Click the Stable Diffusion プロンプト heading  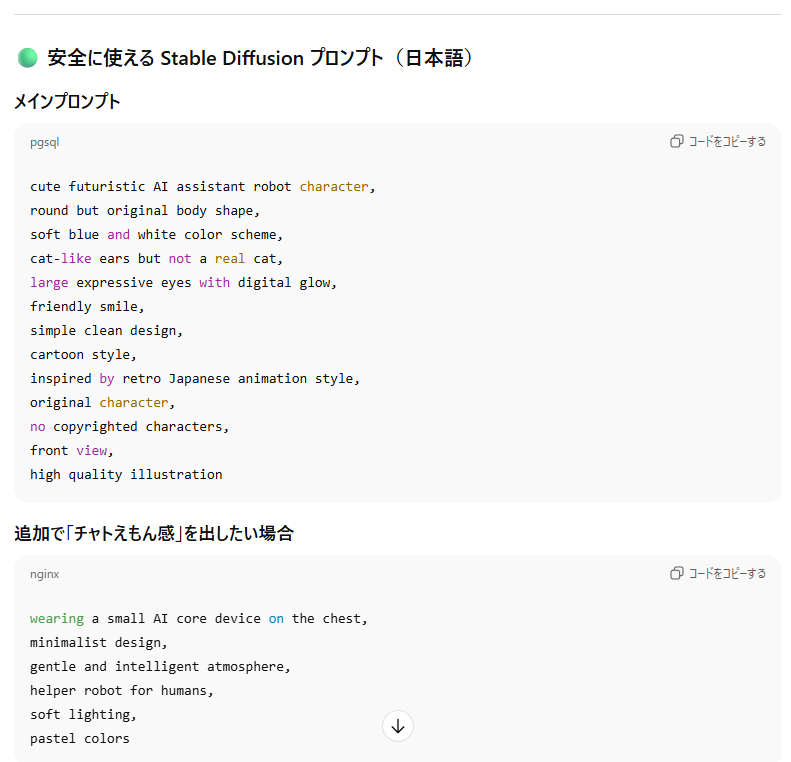[260, 58]
